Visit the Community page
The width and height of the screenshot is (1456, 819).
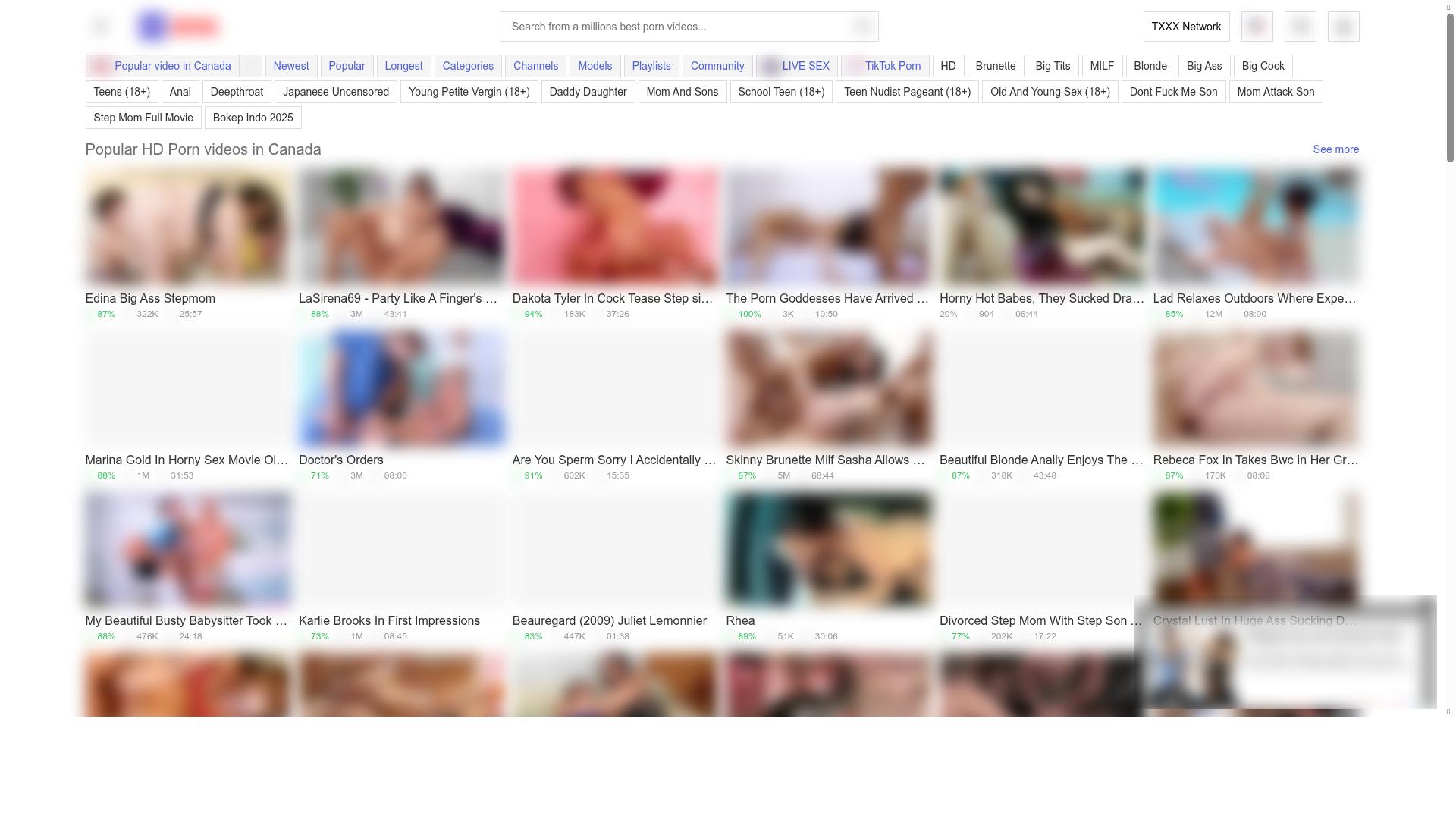(x=717, y=66)
